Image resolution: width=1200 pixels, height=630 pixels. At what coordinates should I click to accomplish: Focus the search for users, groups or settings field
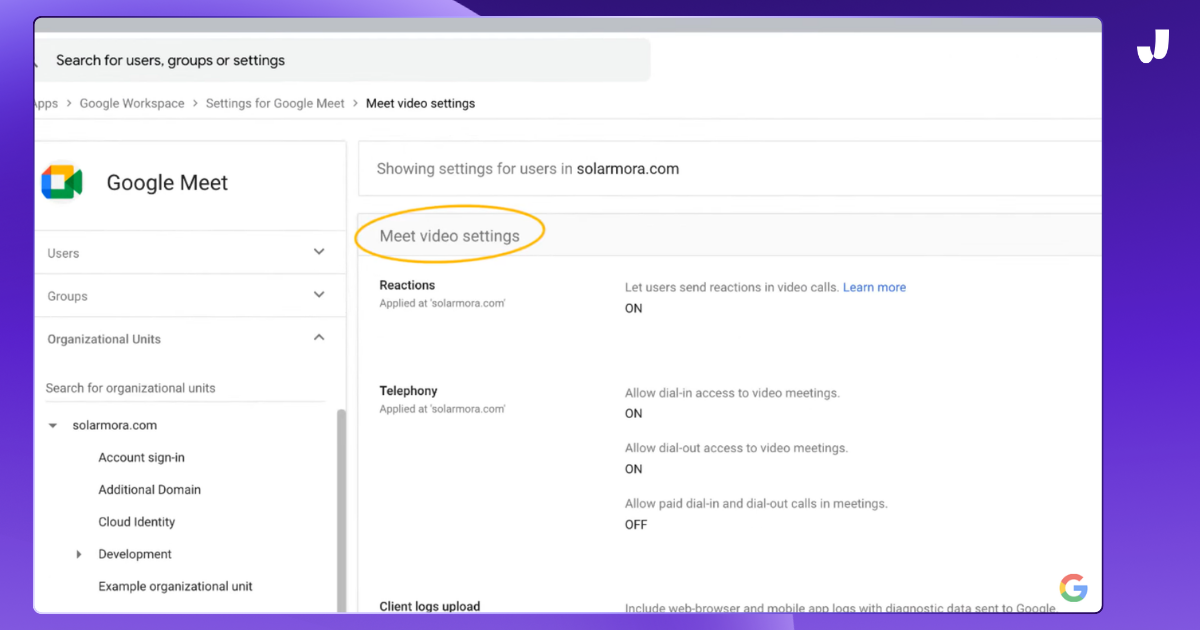tap(342, 60)
